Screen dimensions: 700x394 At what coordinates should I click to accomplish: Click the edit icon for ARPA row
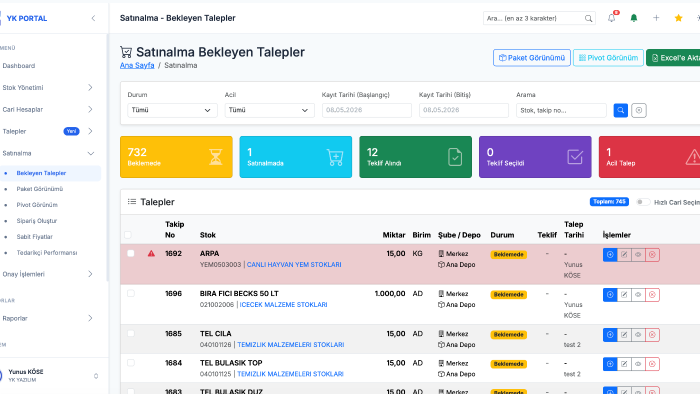point(624,255)
